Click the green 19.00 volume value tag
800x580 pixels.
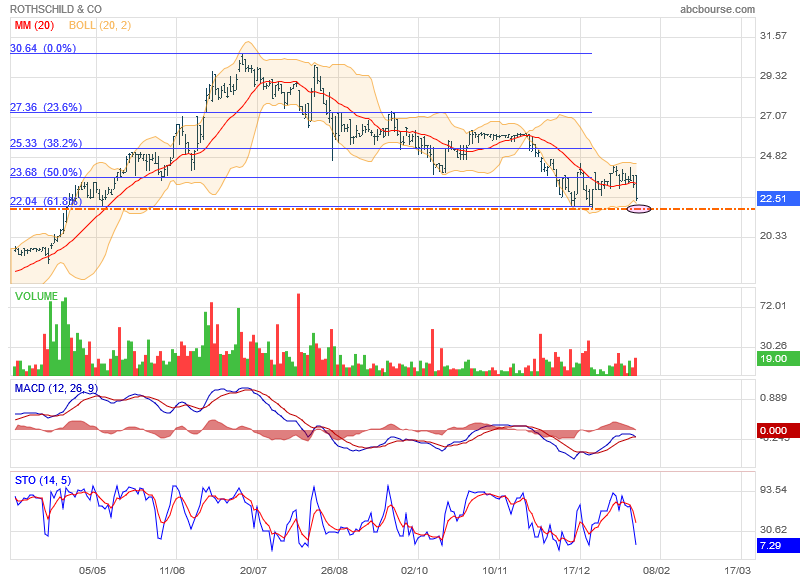[x=777, y=358]
